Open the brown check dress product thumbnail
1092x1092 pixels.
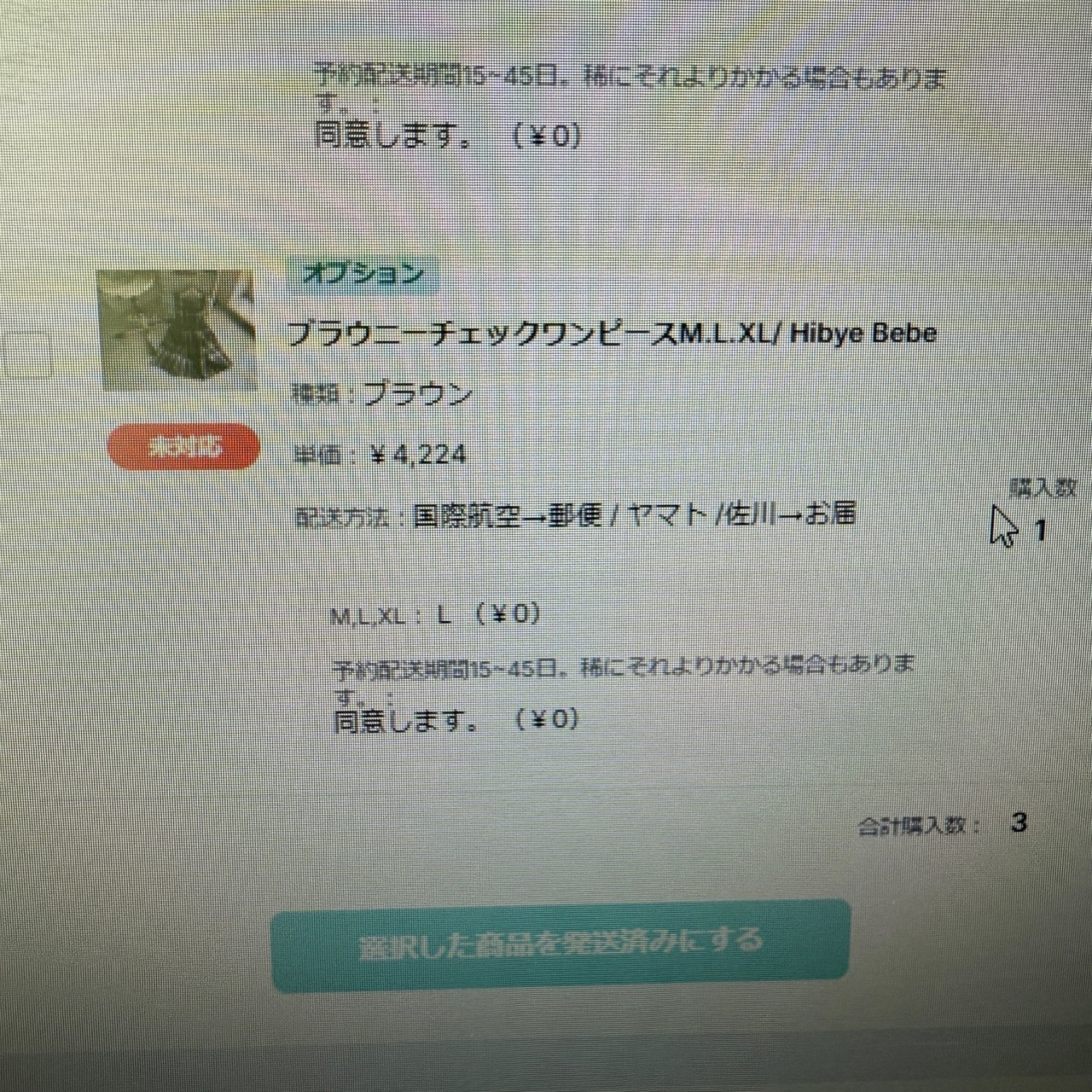[x=176, y=329]
